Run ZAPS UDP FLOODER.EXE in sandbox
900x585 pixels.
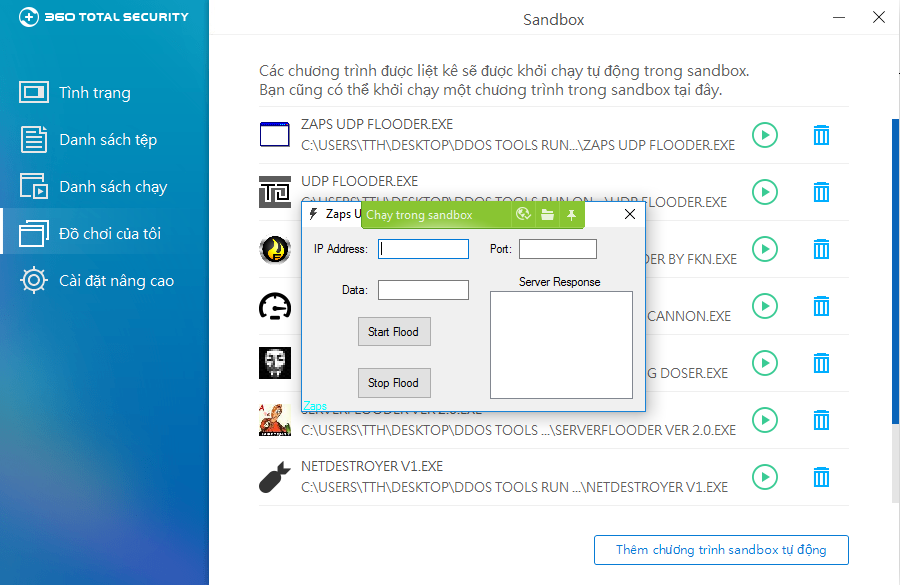[765, 135]
